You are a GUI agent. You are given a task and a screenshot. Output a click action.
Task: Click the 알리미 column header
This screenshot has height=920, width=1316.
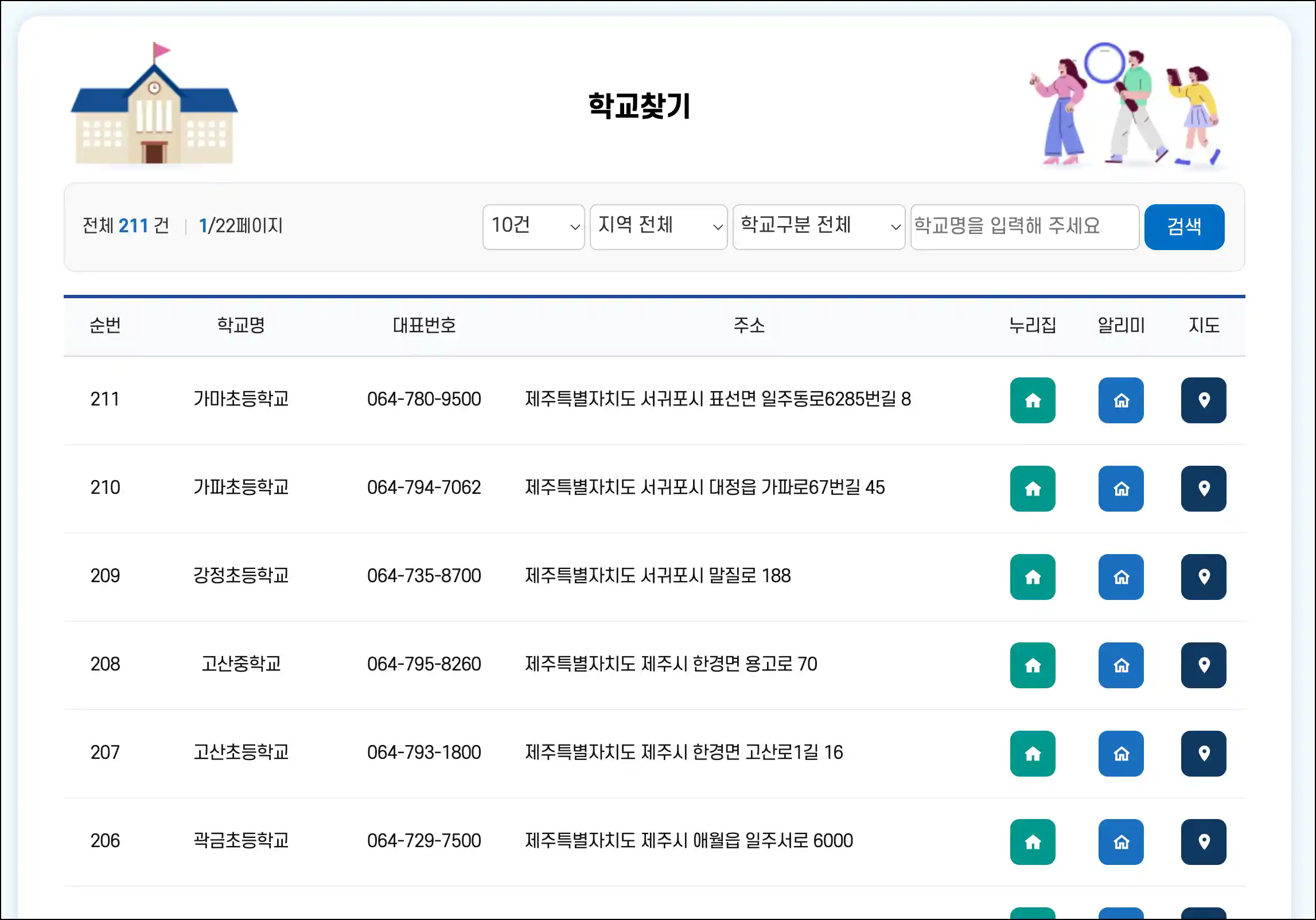pyautogui.click(x=1121, y=325)
